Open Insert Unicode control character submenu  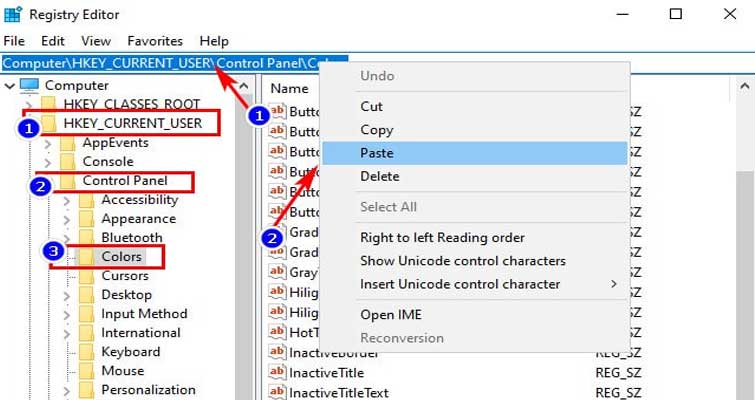pyautogui.click(x=474, y=284)
